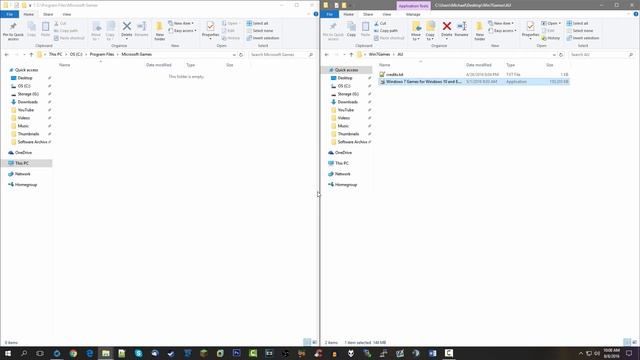Open Network in left window sidebar

(x=22, y=174)
